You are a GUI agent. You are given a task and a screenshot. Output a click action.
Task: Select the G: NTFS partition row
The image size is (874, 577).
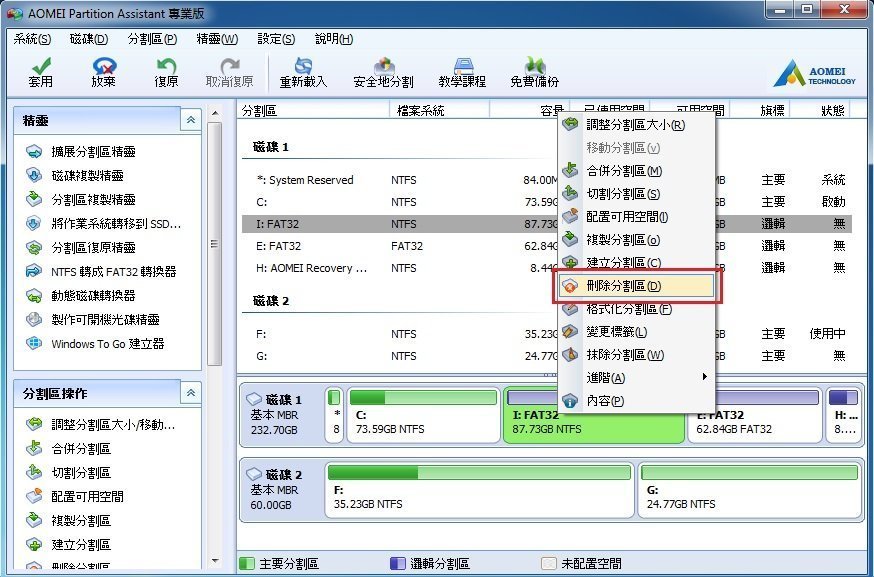547,356
